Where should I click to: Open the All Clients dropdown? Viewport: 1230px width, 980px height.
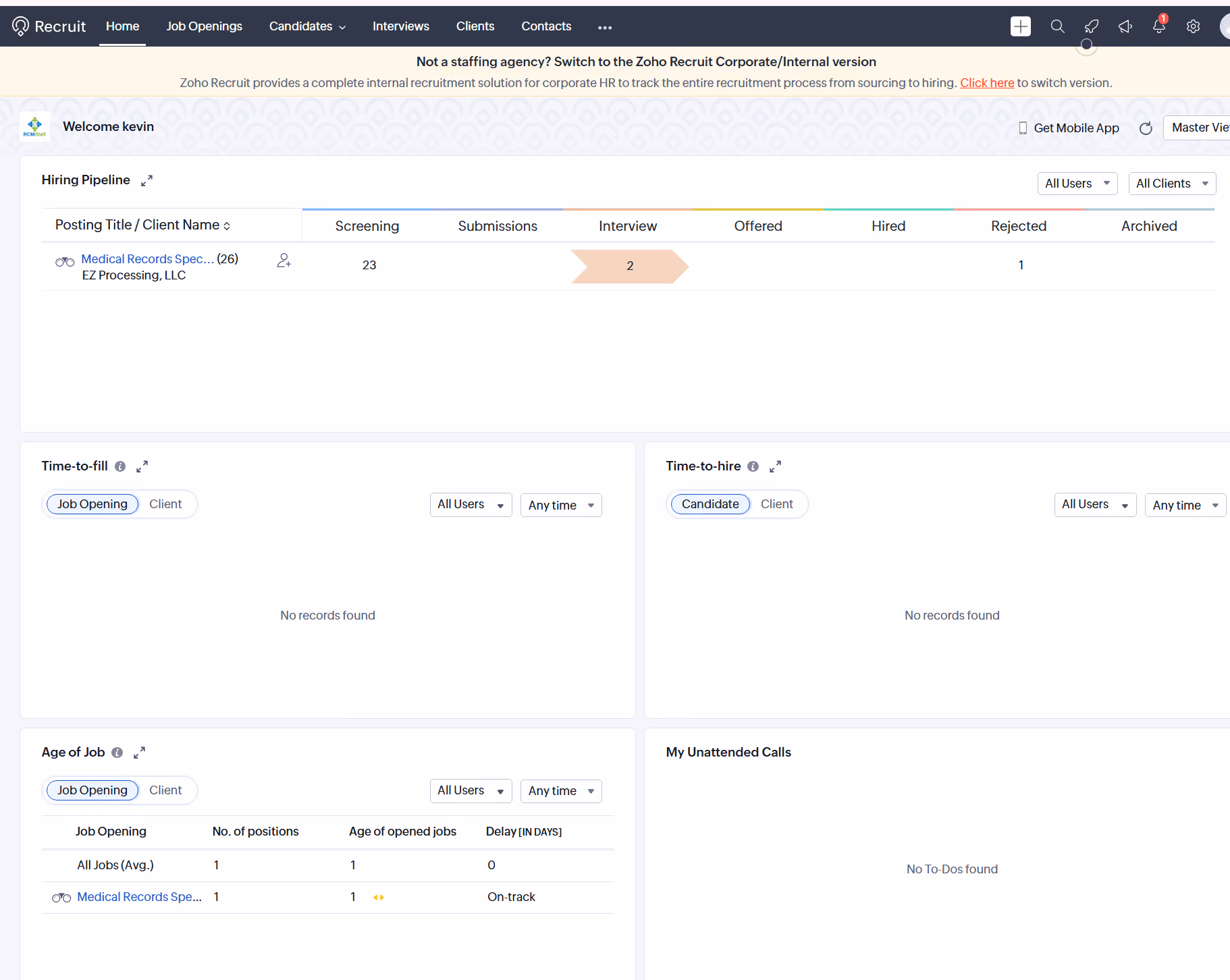[x=1172, y=184]
